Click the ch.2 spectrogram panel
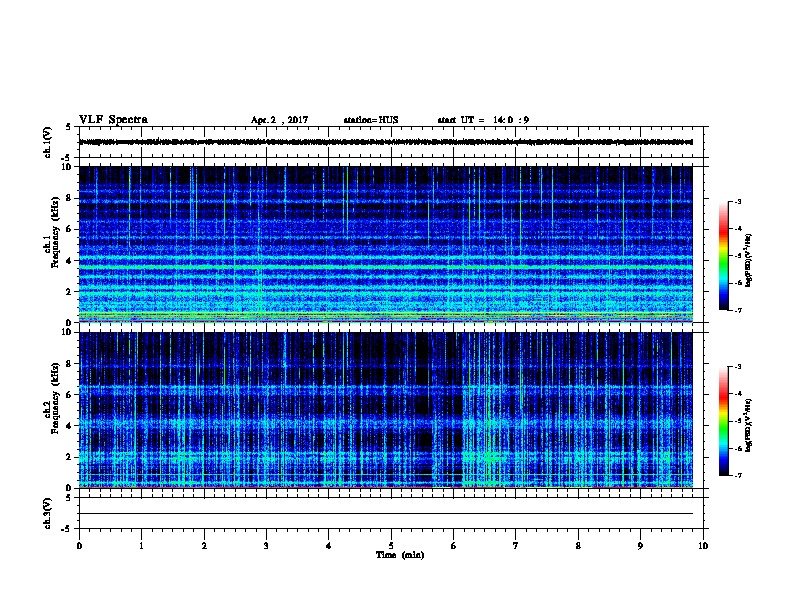This screenshot has height=612, width=792. coord(386,410)
